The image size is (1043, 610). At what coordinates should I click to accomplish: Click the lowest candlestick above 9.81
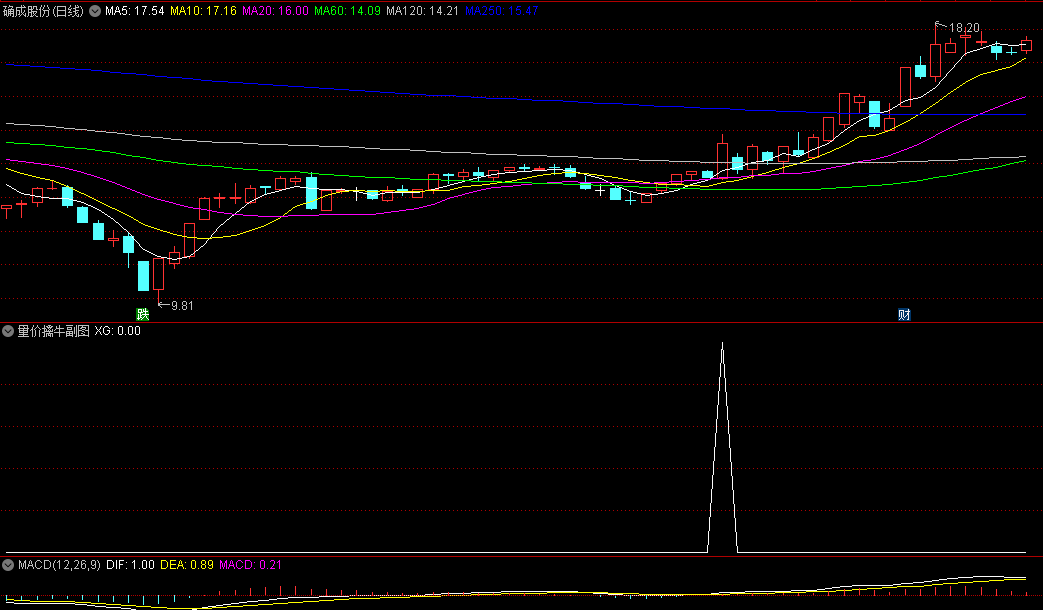click(158, 274)
